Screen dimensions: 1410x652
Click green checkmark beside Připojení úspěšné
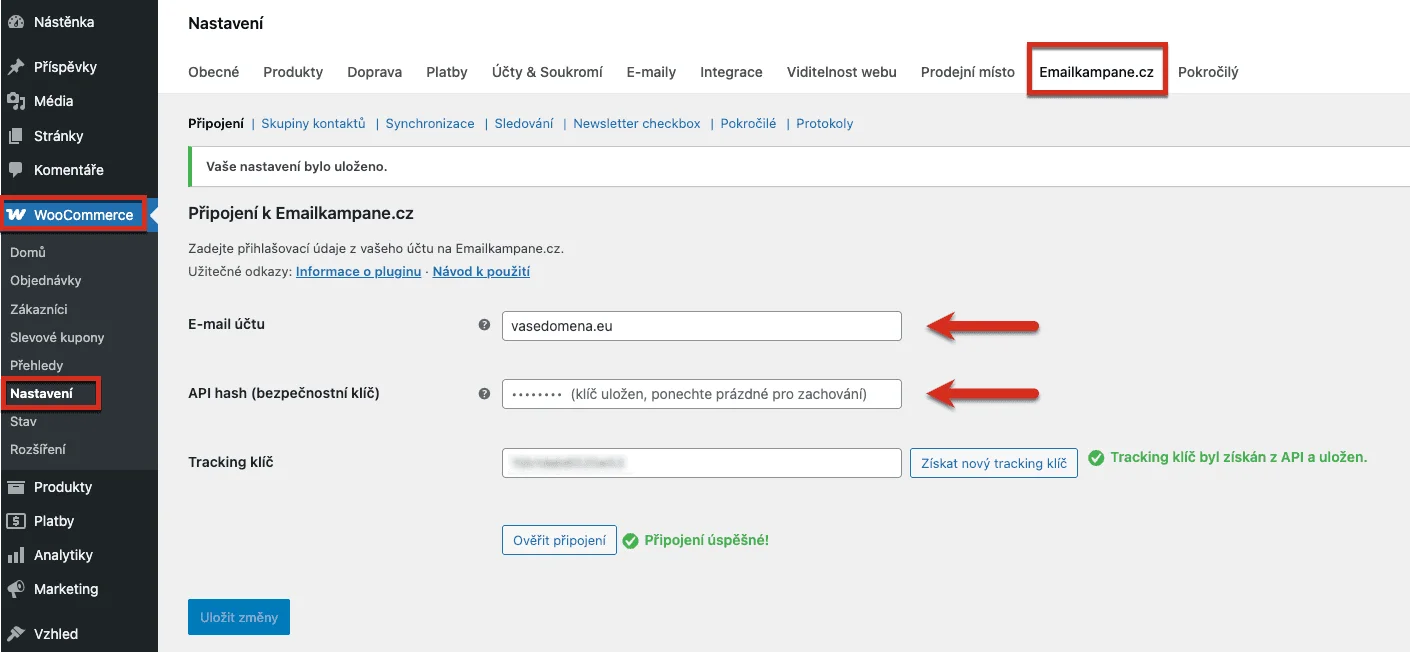tap(631, 541)
